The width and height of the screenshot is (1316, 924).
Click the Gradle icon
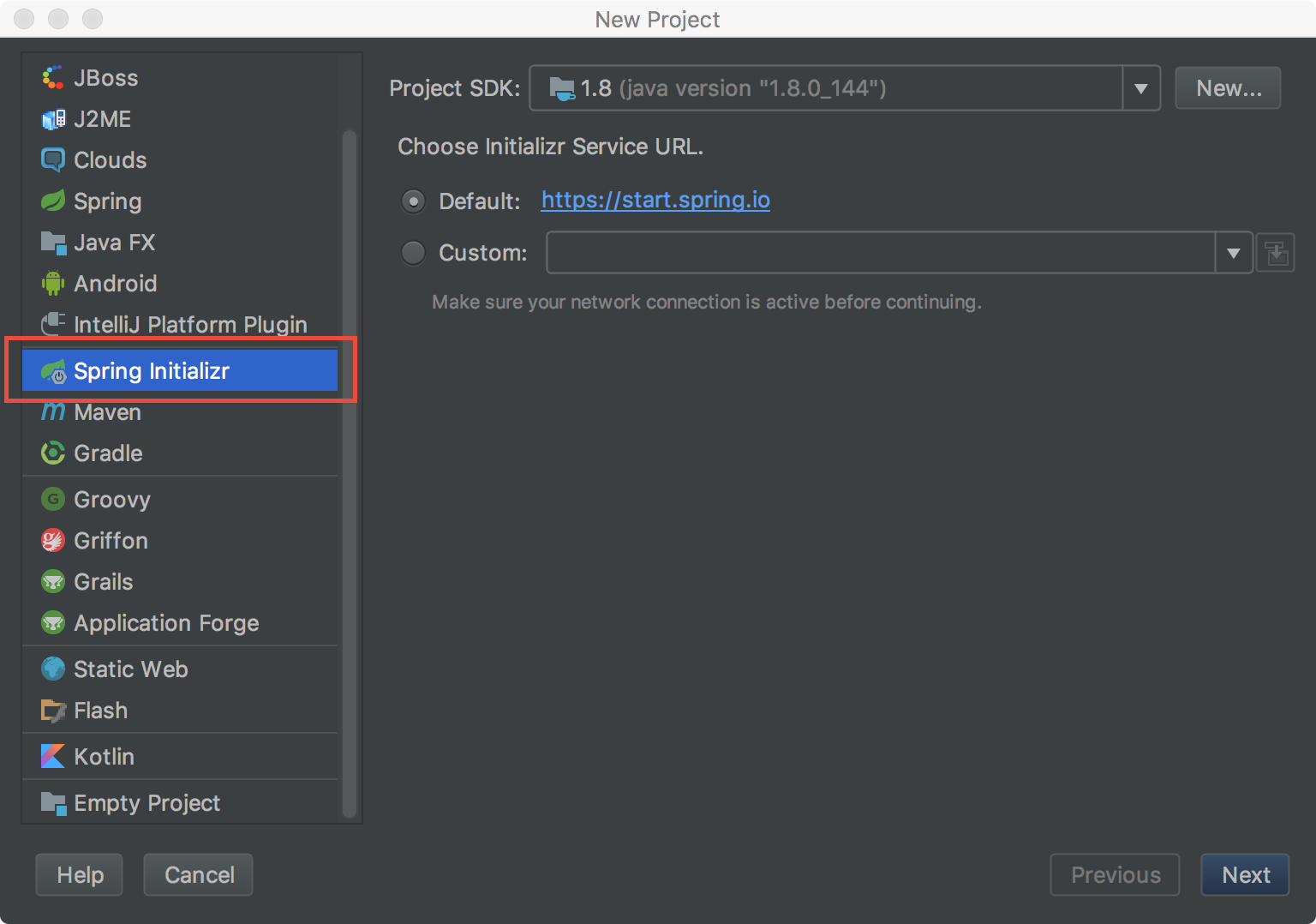pos(53,453)
